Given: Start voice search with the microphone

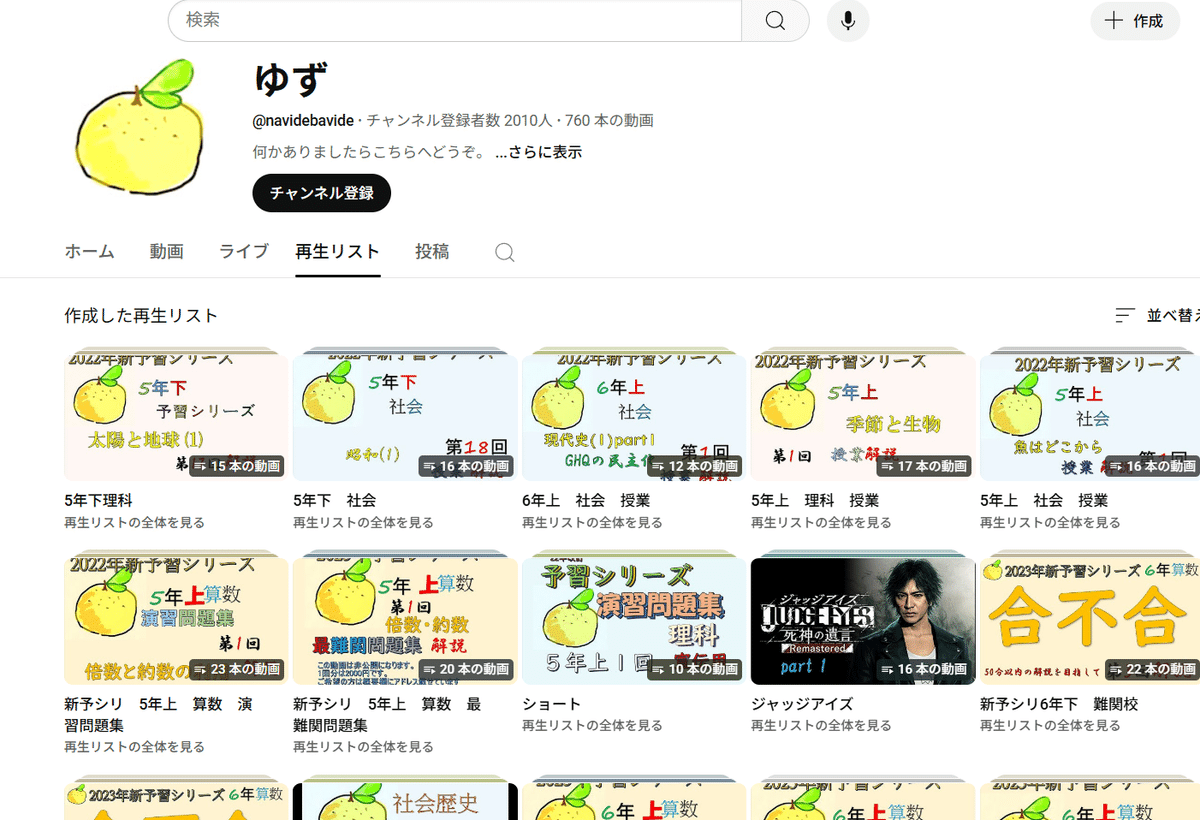Looking at the screenshot, I should [848, 21].
